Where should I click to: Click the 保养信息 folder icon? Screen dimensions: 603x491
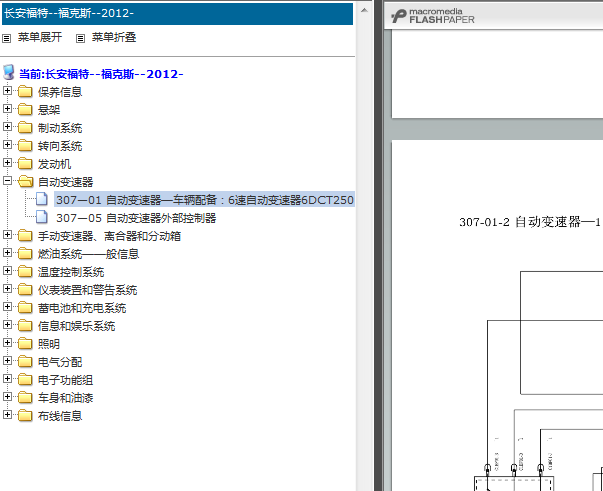25,92
